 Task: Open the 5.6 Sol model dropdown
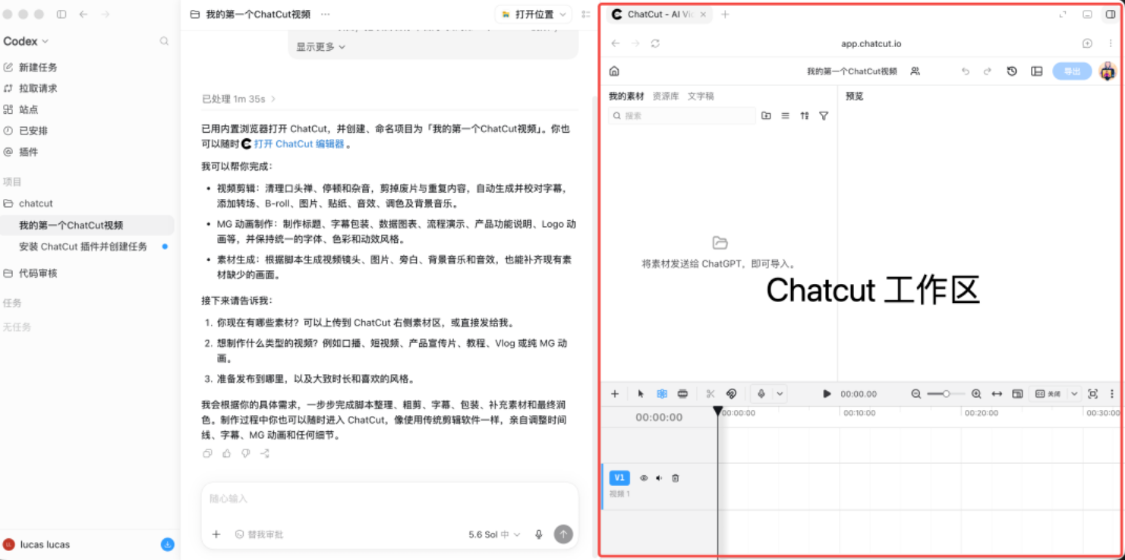pos(494,535)
